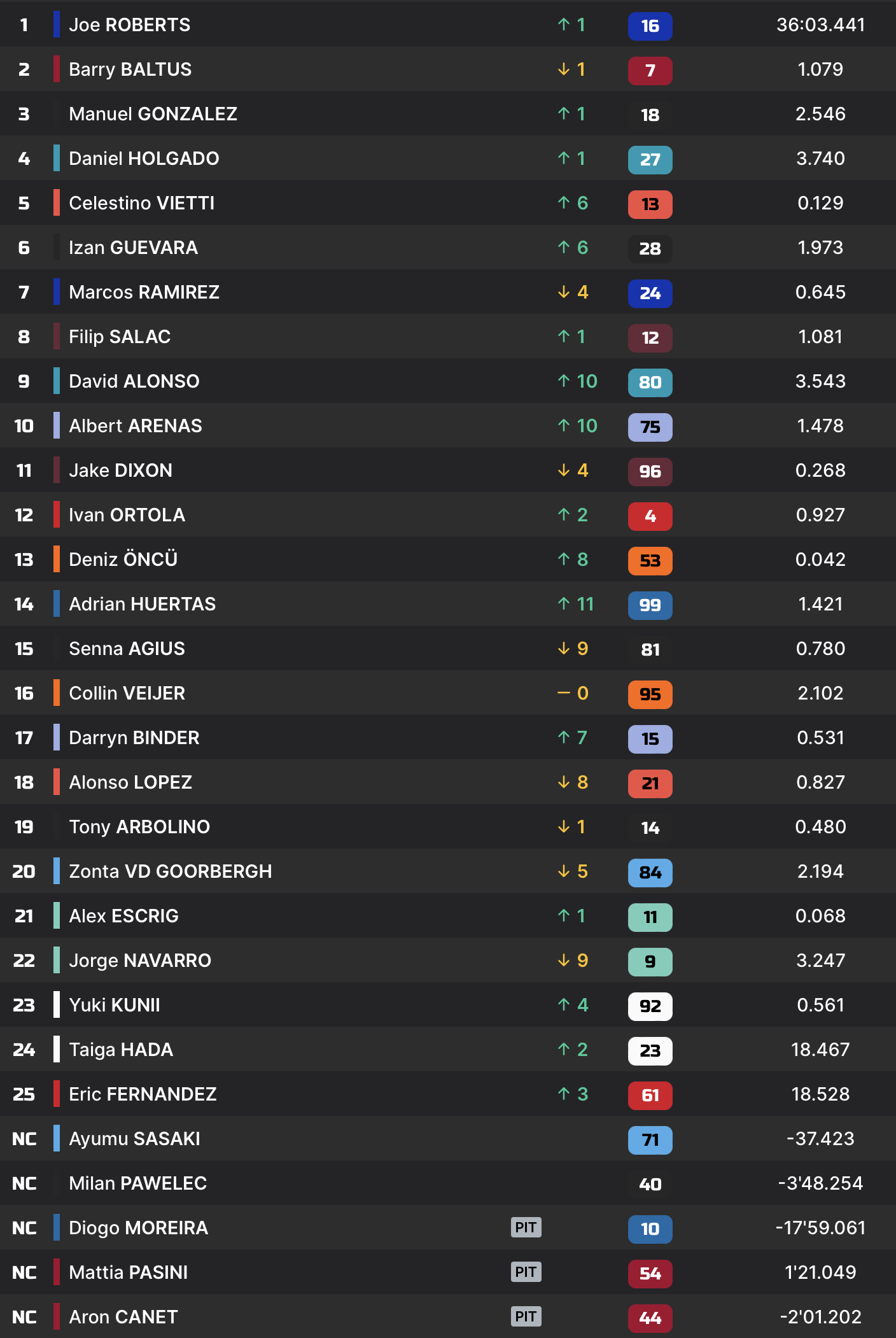
Task: Select the Zonta VD GOORBERGH name
Action: click(x=170, y=871)
